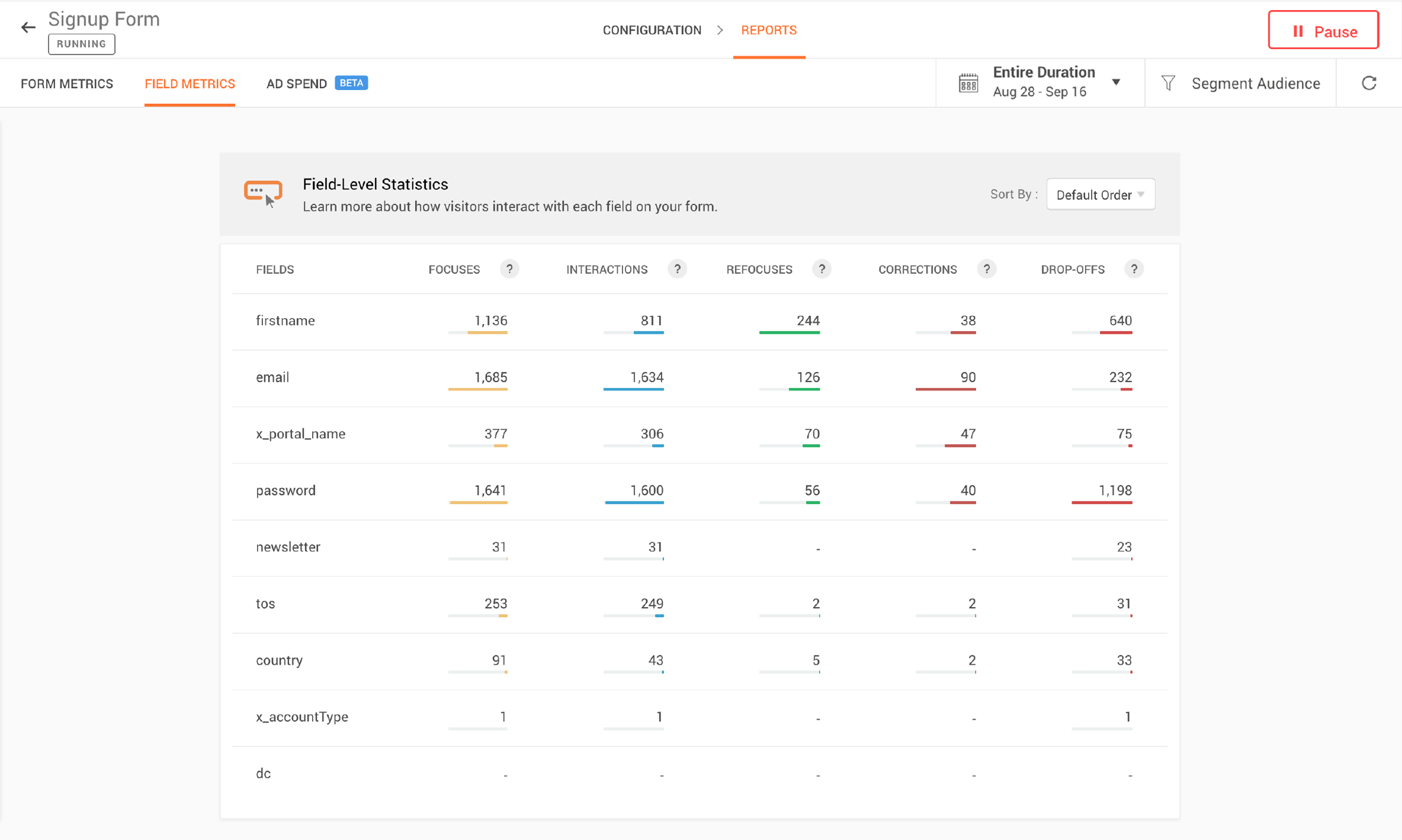Pause the running Signup Form

tap(1323, 31)
